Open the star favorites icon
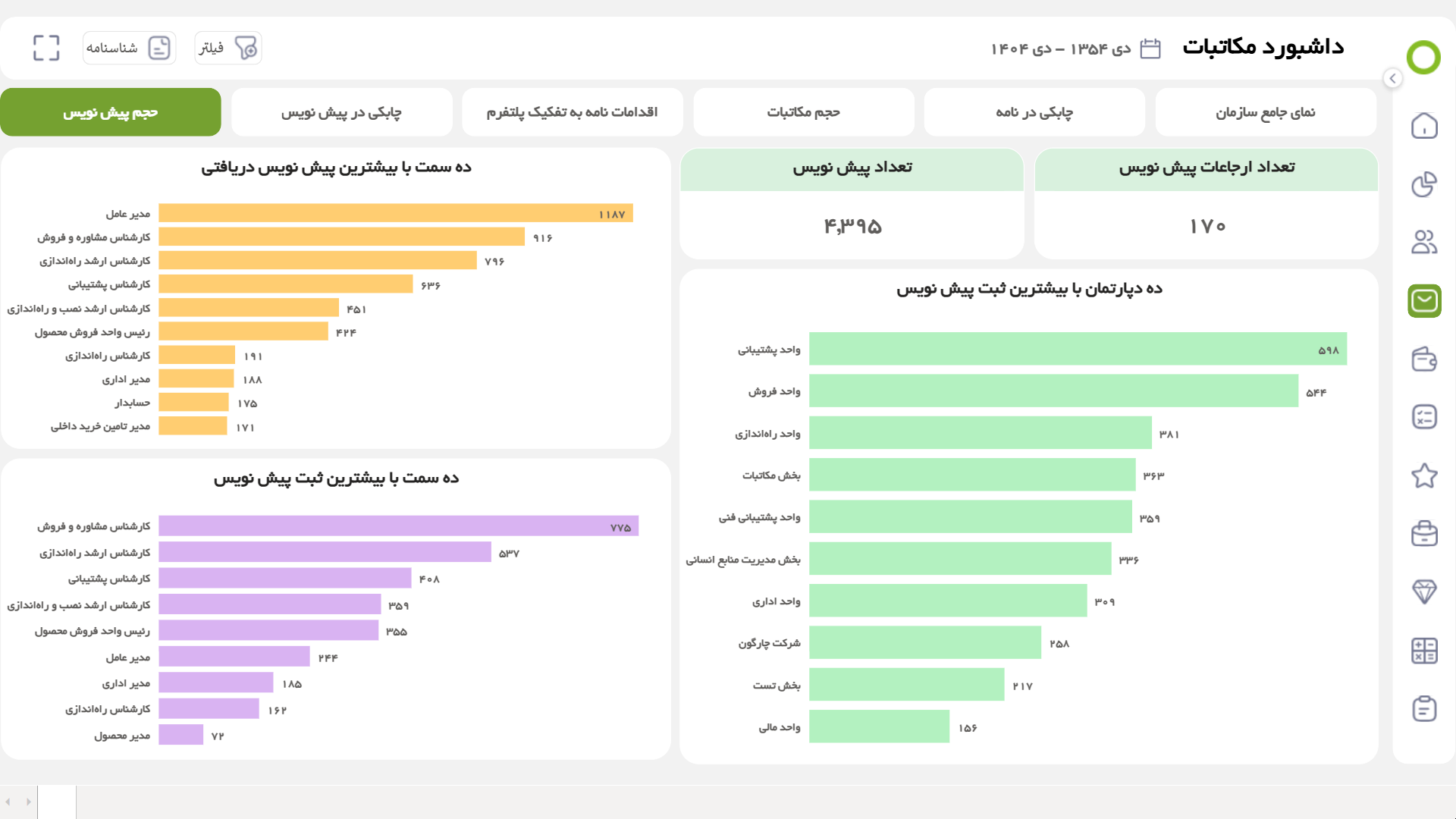1456x819 pixels. 1424,475
